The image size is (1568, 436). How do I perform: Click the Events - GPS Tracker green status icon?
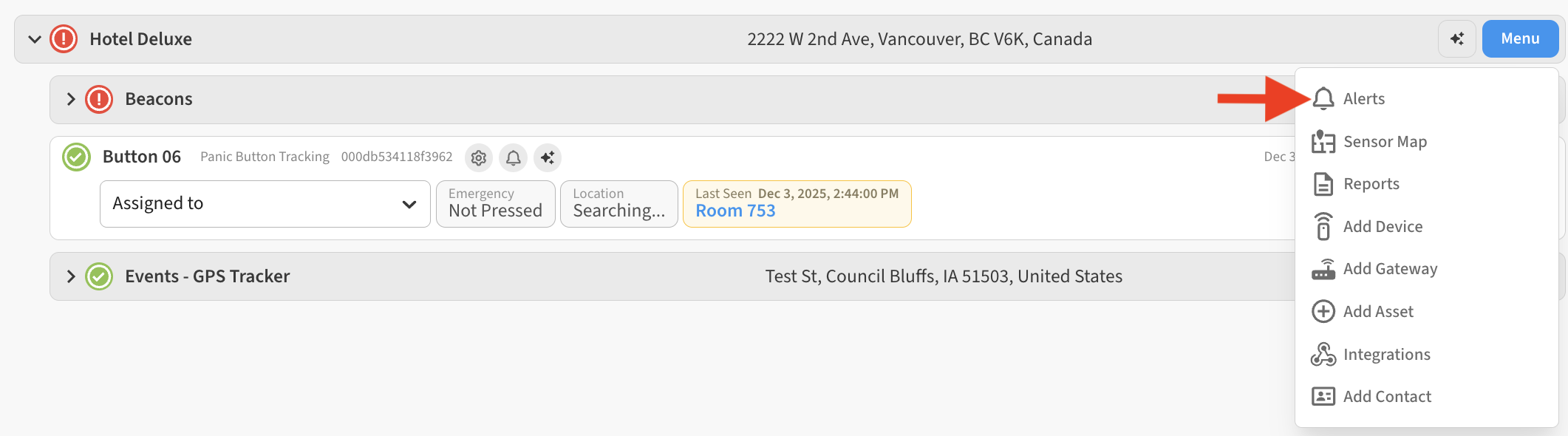(99, 276)
